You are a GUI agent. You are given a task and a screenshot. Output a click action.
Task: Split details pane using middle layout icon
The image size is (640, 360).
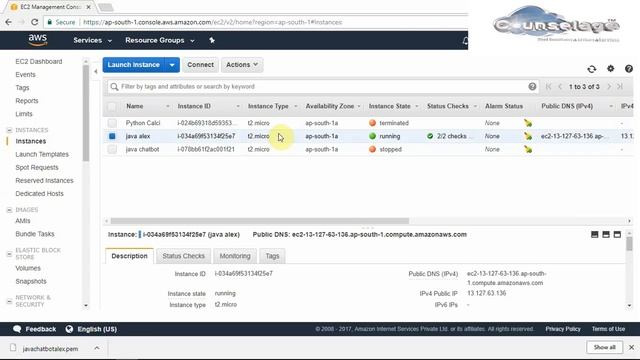606,234
